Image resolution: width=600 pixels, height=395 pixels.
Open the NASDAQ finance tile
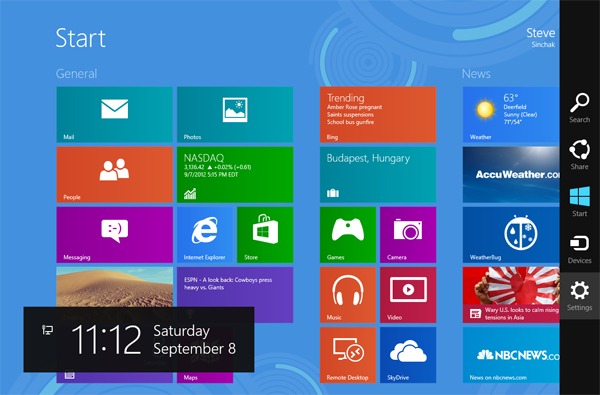coord(235,175)
